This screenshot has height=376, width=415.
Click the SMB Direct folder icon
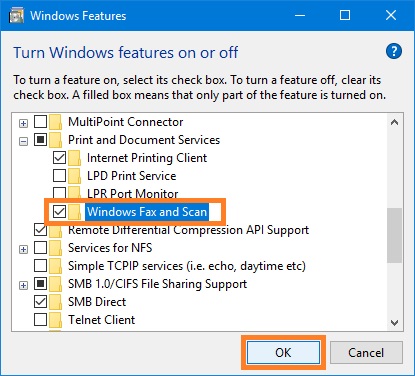tap(56, 302)
